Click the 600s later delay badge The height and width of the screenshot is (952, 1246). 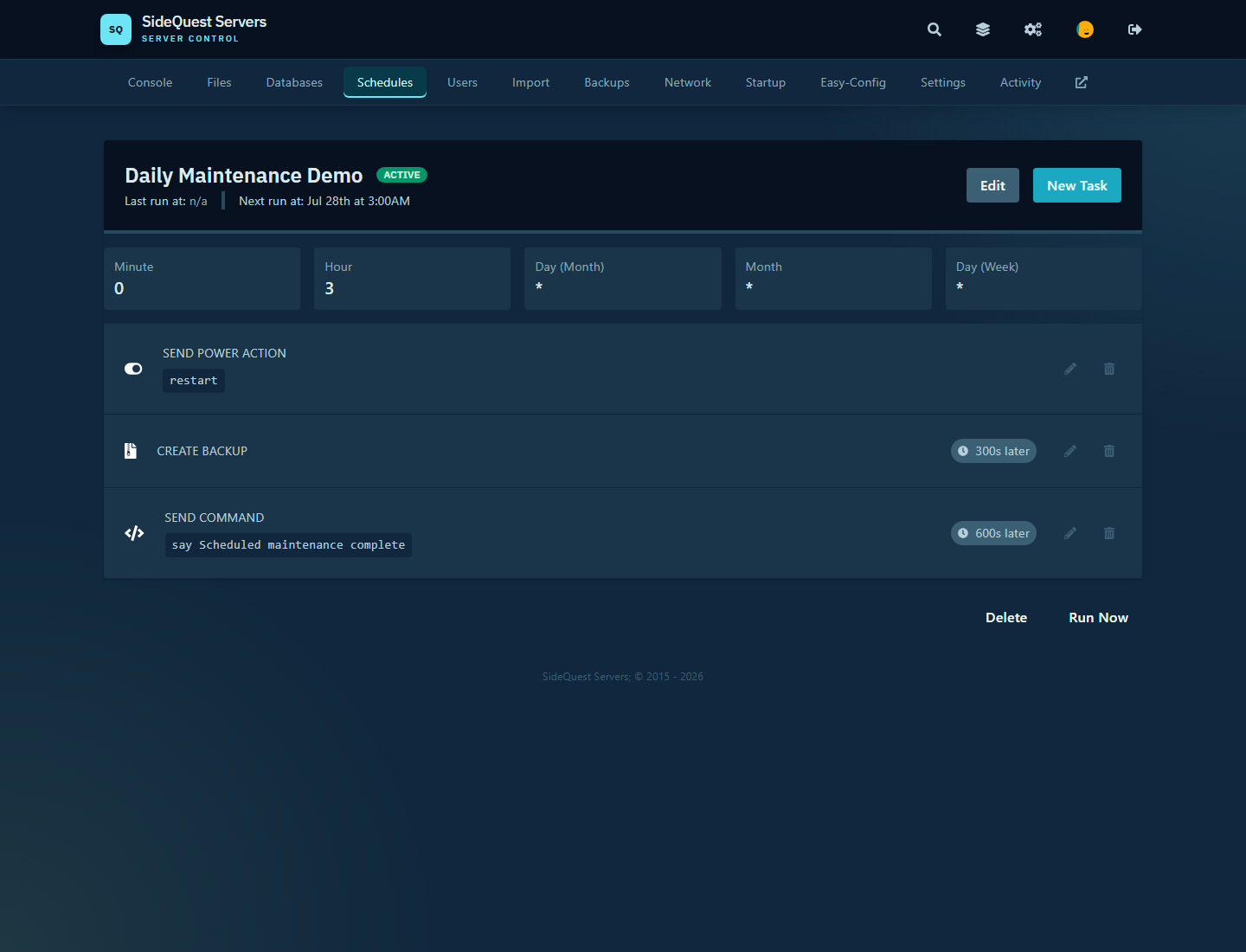993,533
